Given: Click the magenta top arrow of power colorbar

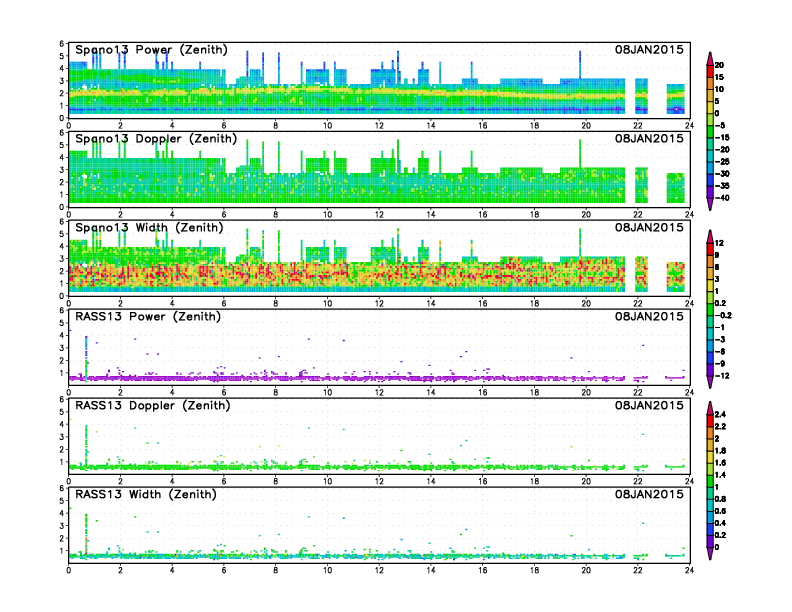Looking at the screenshot, I should point(710,57).
